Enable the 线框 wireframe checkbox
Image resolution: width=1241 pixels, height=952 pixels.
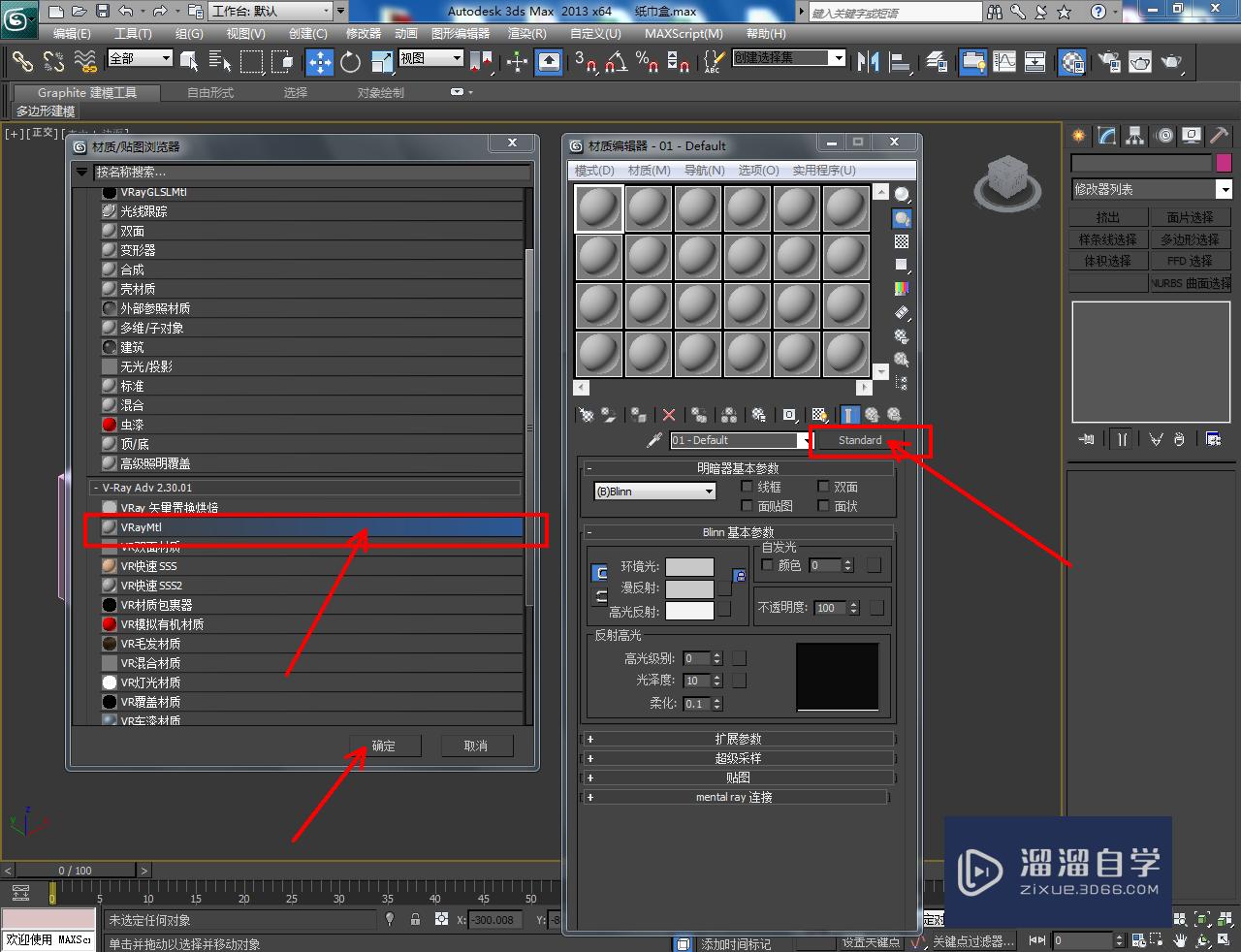coord(747,487)
